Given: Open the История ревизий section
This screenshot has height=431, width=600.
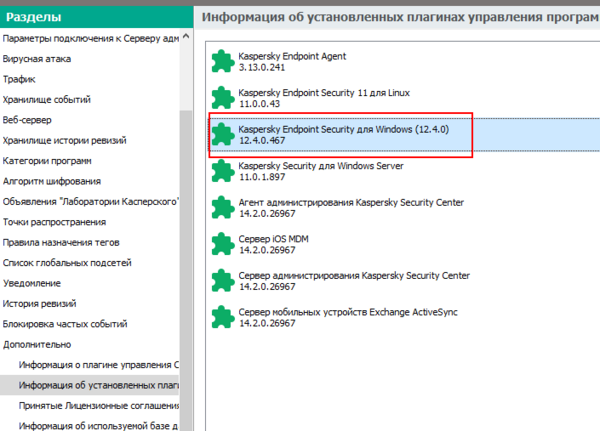Looking at the screenshot, I should (x=39, y=304).
